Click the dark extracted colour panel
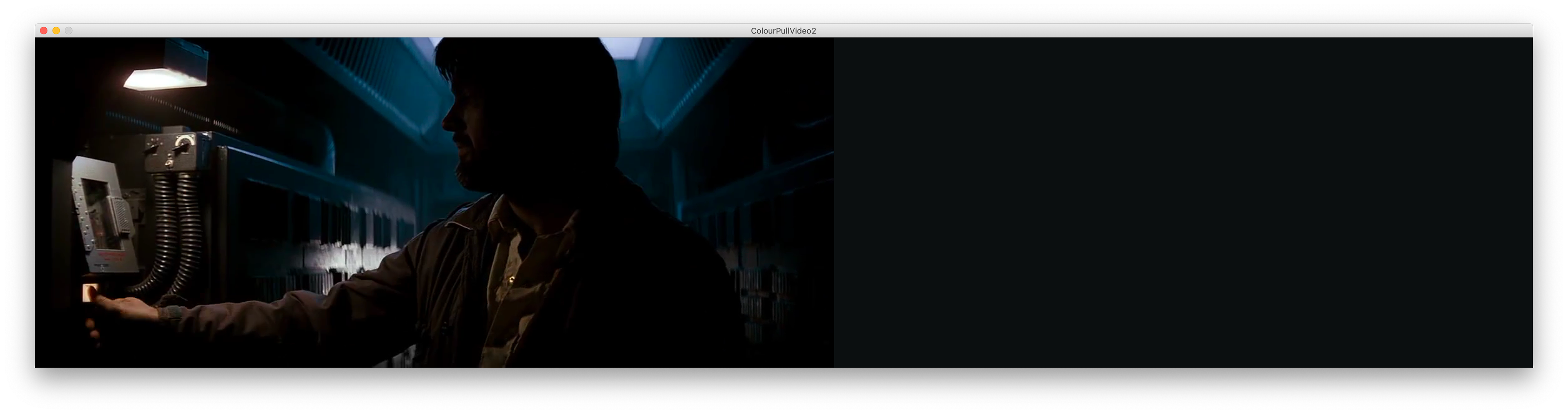Screen dimensions: 1568x414 (x=1183, y=202)
